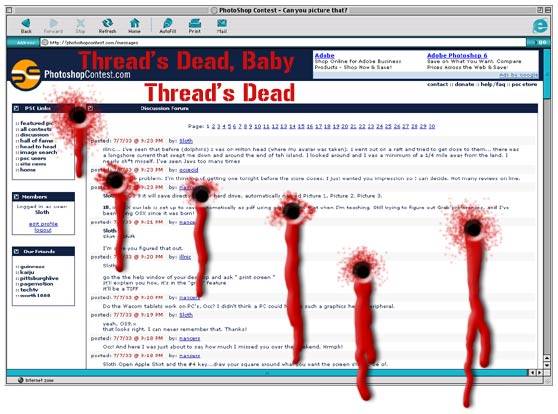Open the illnc username link
558x414 pixels.
[185, 257]
